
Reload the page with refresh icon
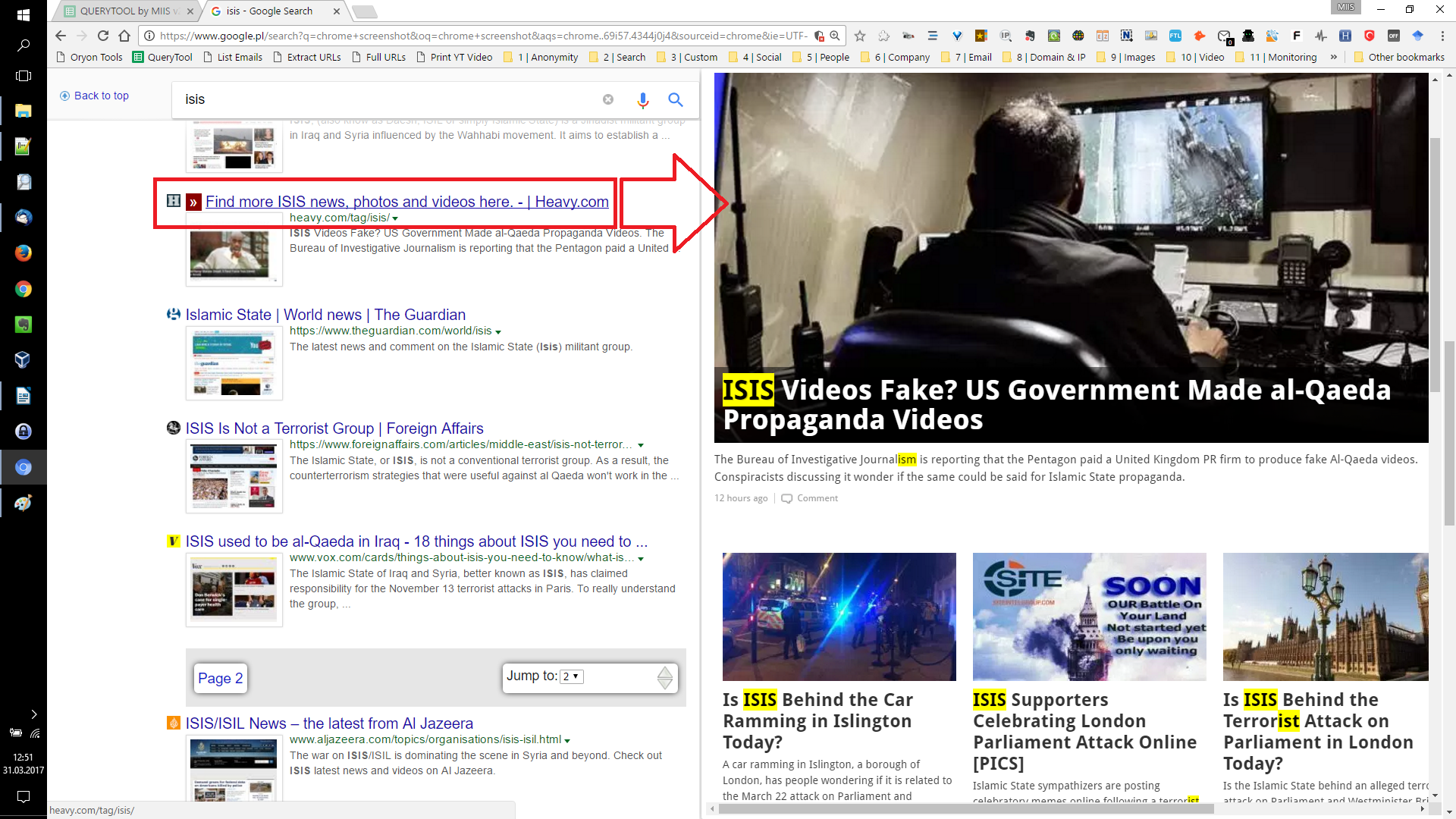point(103,36)
